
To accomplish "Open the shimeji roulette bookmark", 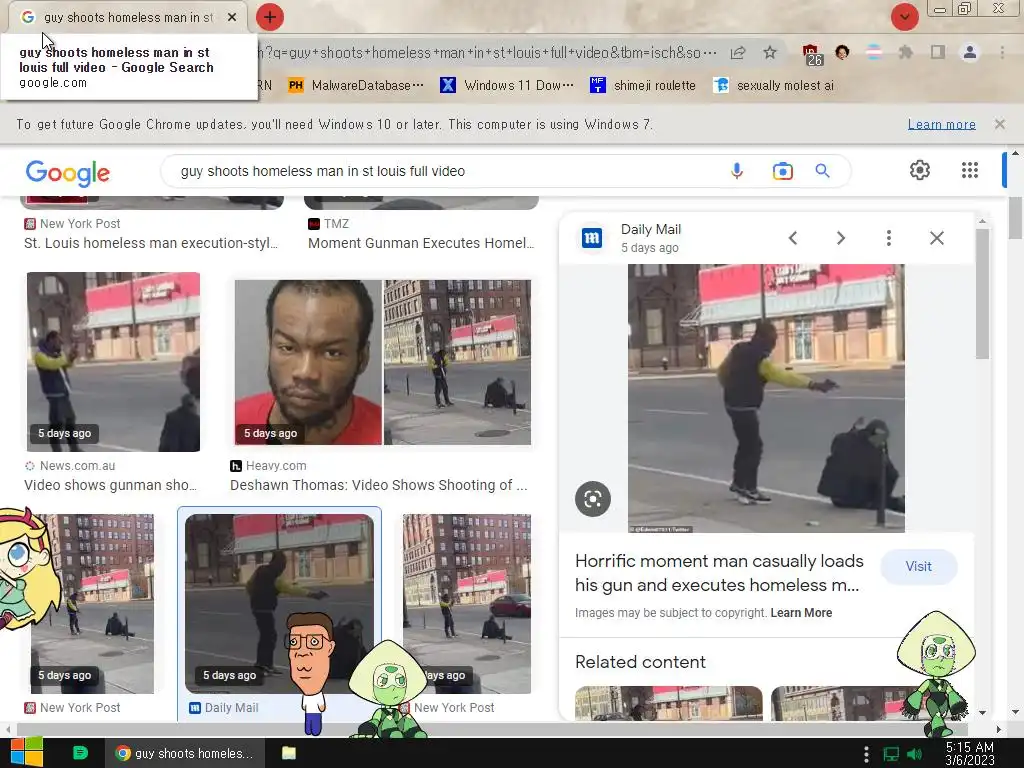I will 643,86.
